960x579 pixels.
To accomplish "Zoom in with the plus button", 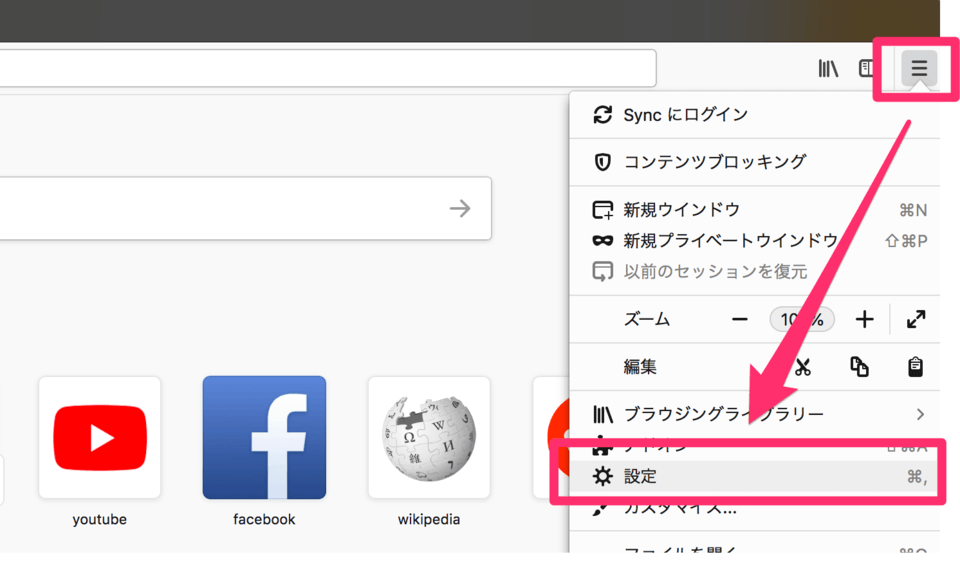I will (864, 319).
